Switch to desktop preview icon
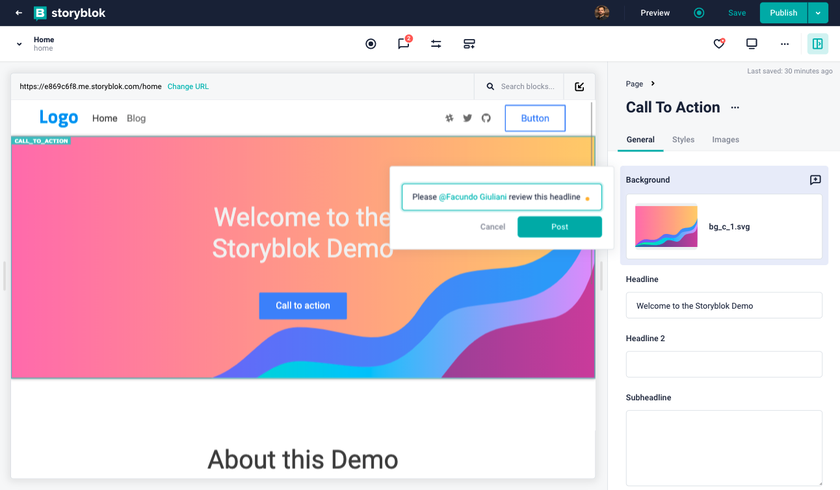Image resolution: width=840 pixels, height=490 pixels. coord(752,44)
